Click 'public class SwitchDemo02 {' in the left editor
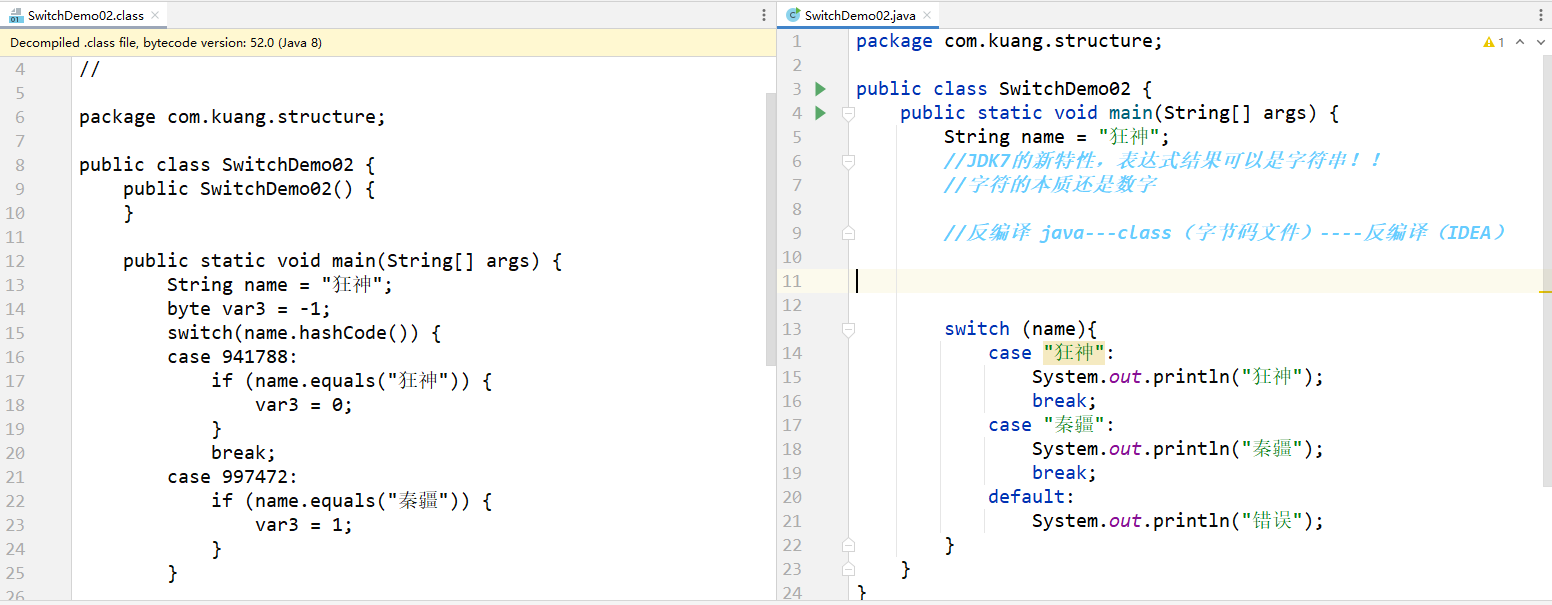Screen dimensions: 1552x605 (x=227, y=165)
